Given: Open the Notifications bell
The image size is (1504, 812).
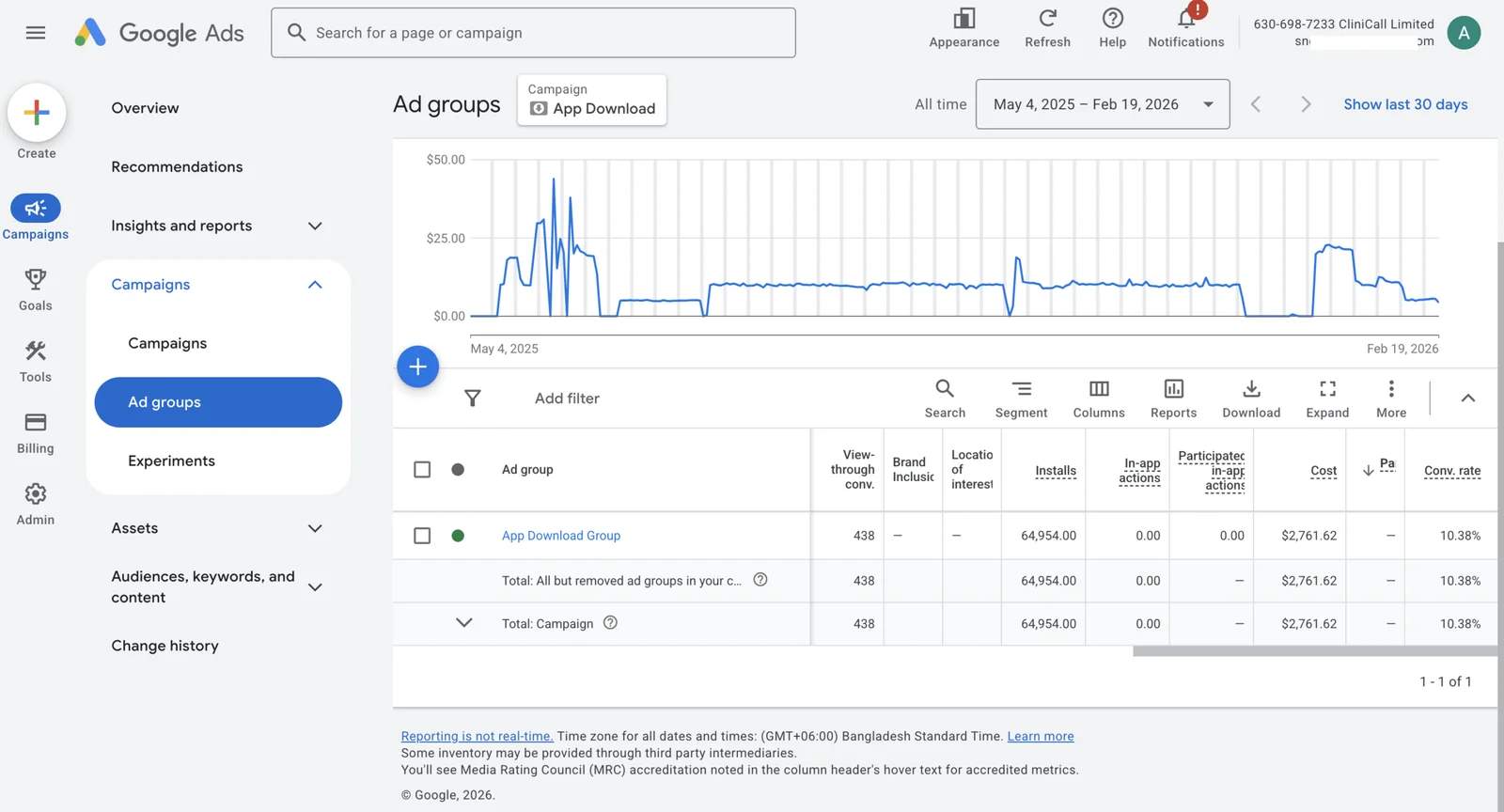Looking at the screenshot, I should point(1185,28).
